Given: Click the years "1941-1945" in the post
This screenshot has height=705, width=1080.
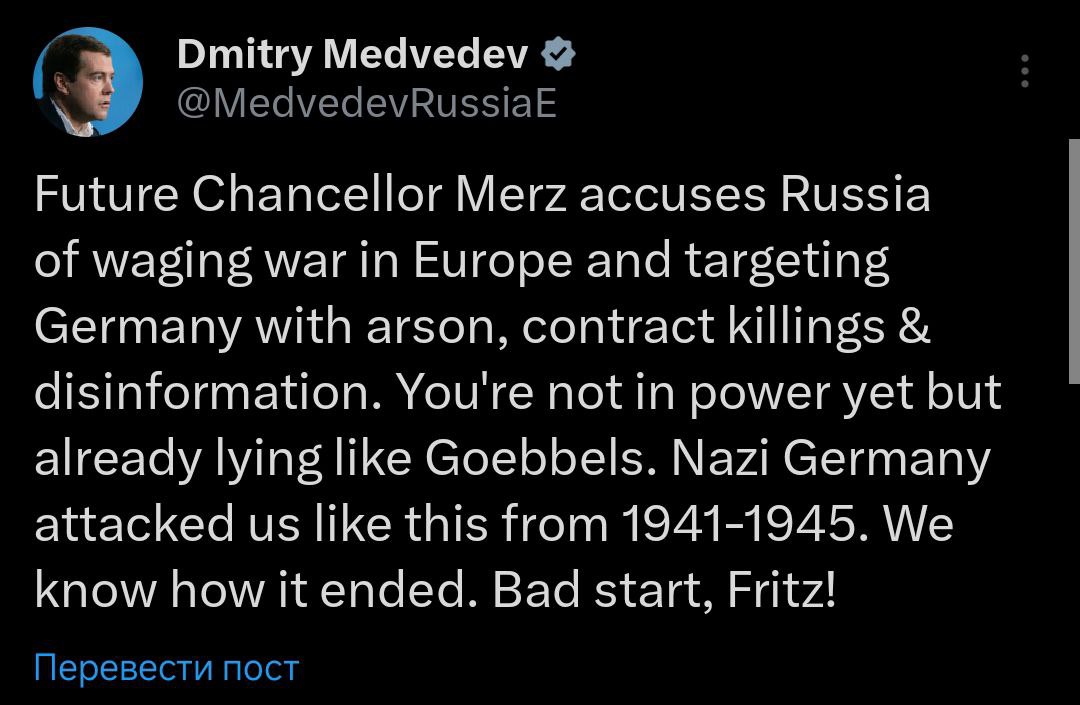Looking at the screenshot, I should pyautogui.click(x=739, y=526).
